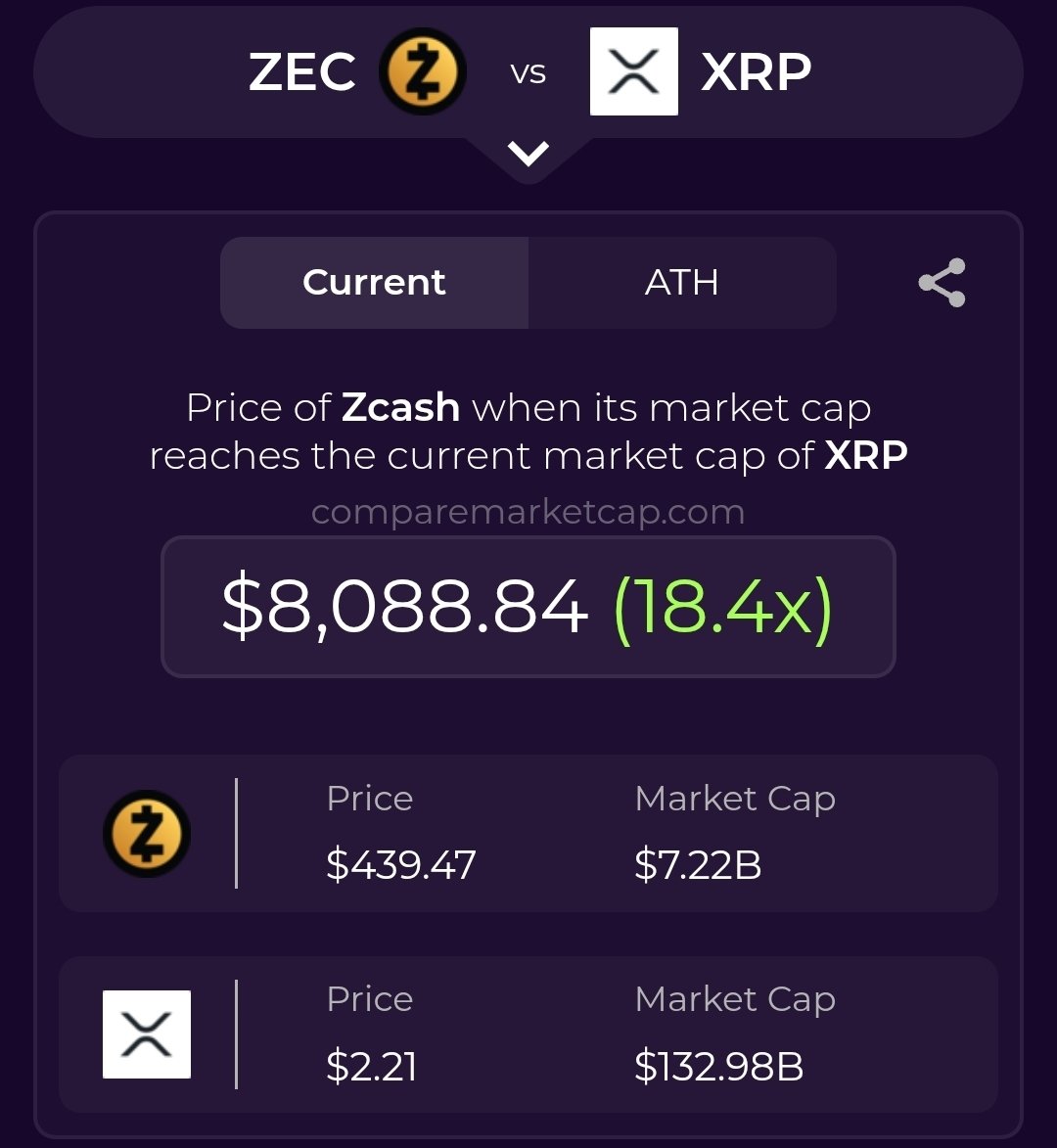Click Zcash market cap $7.22B

[x=698, y=865]
